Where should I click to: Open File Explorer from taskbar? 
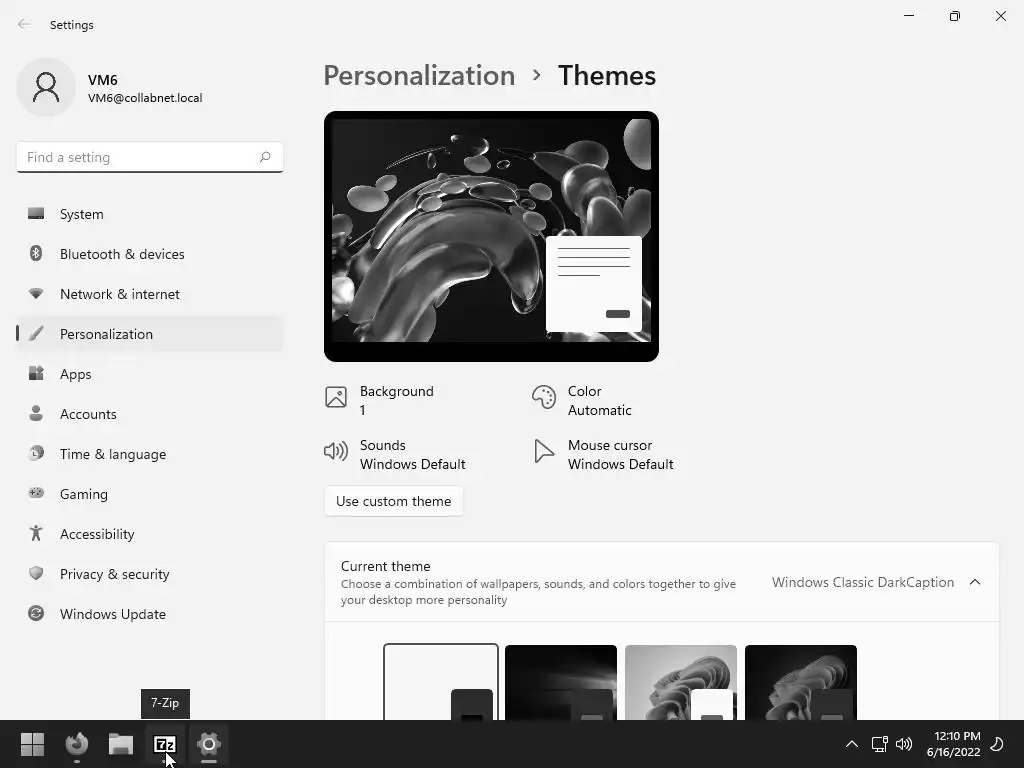pyautogui.click(x=121, y=744)
